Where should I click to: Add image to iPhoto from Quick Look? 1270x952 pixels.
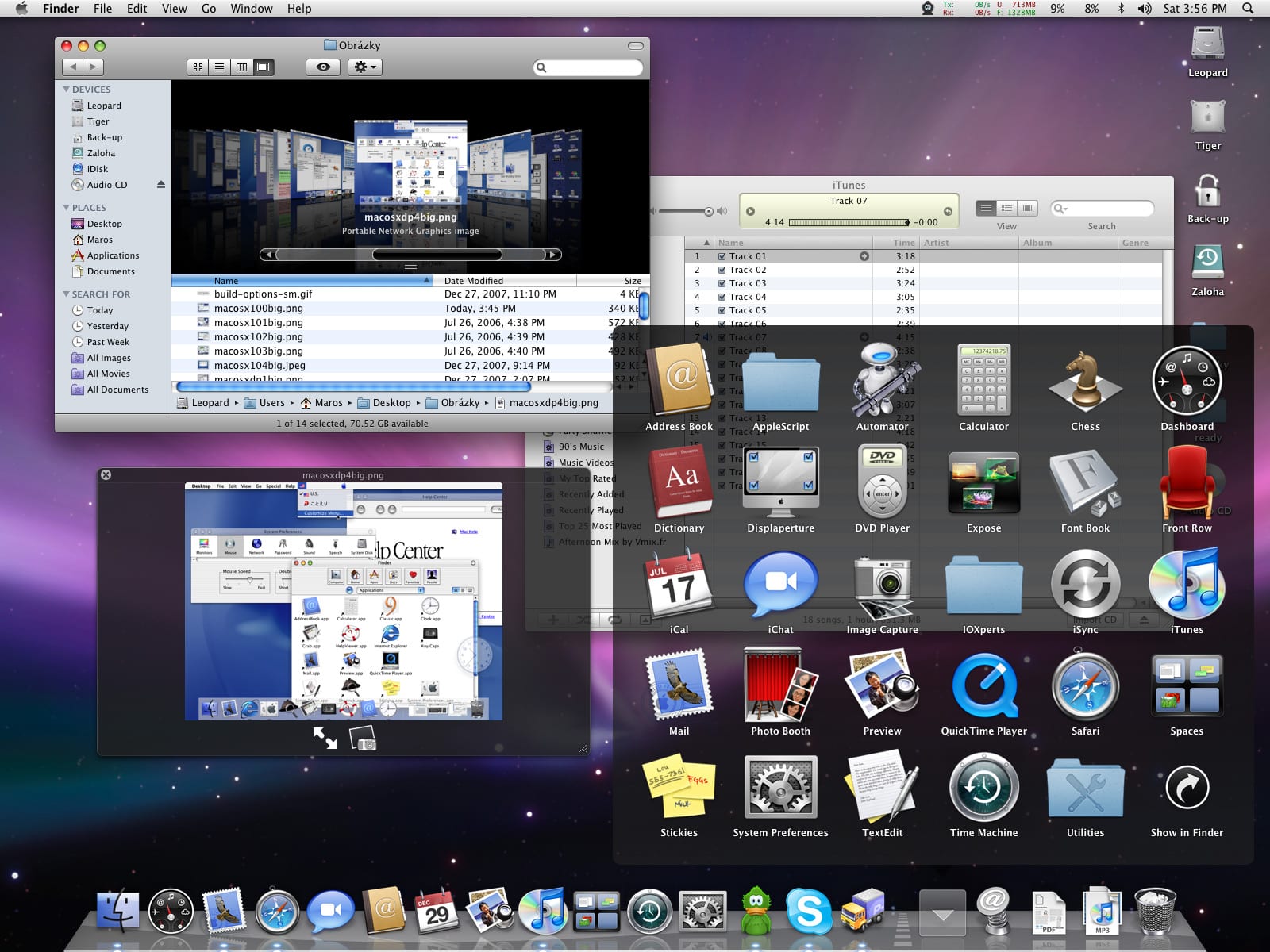pyautogui.click(x=363, y=738)
